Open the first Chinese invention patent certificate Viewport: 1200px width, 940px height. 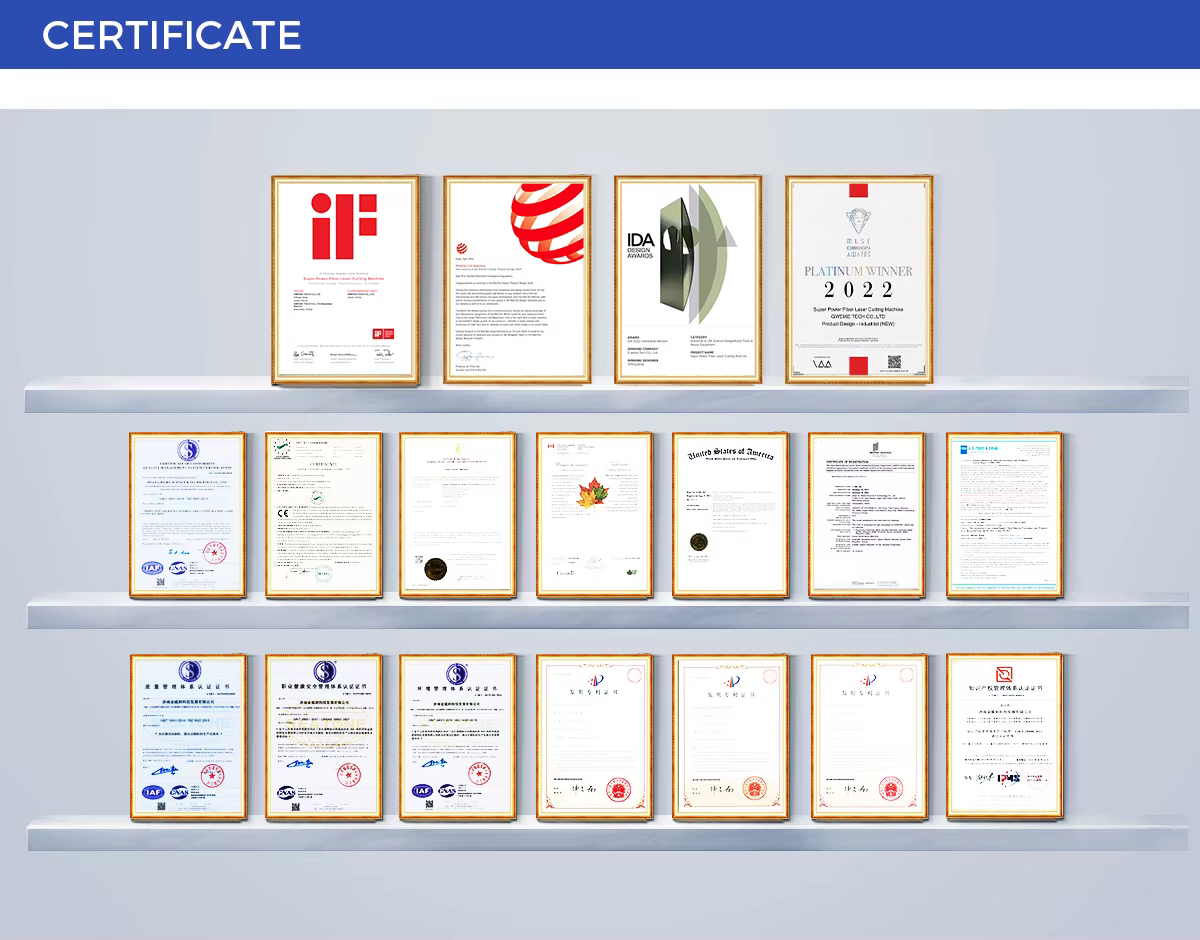594,738
